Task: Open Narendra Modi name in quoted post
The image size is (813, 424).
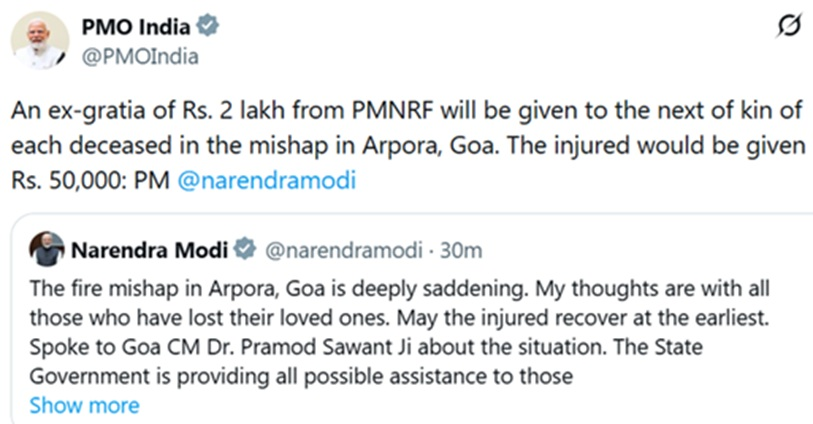Action: 148,248
